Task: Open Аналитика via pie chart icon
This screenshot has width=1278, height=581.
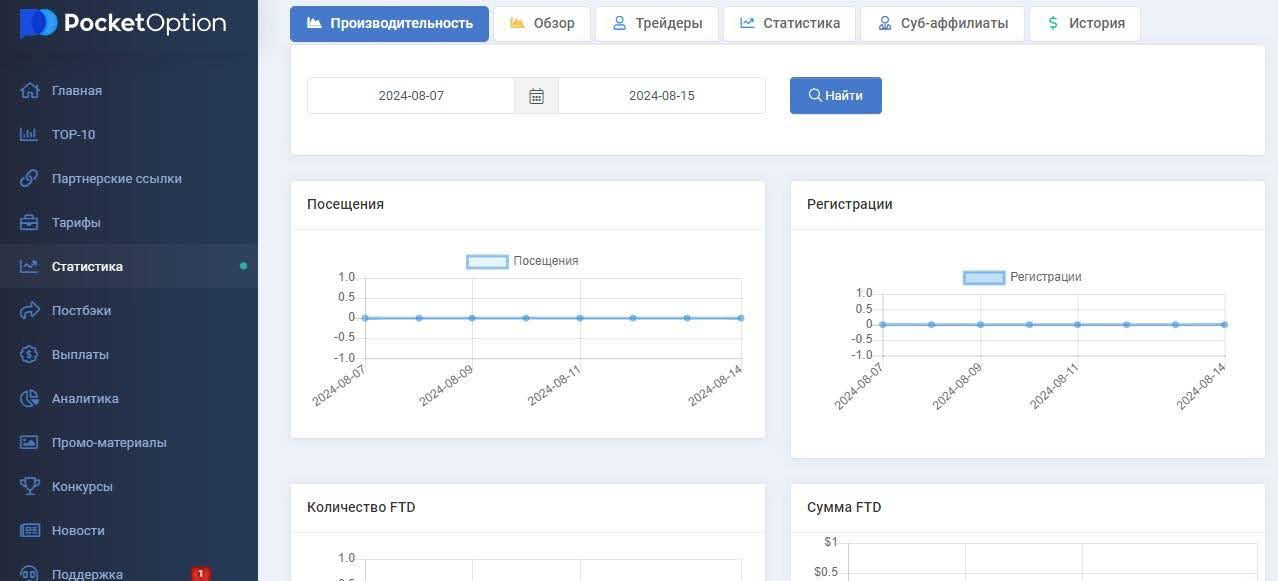Action: click(x=31, y=398)
